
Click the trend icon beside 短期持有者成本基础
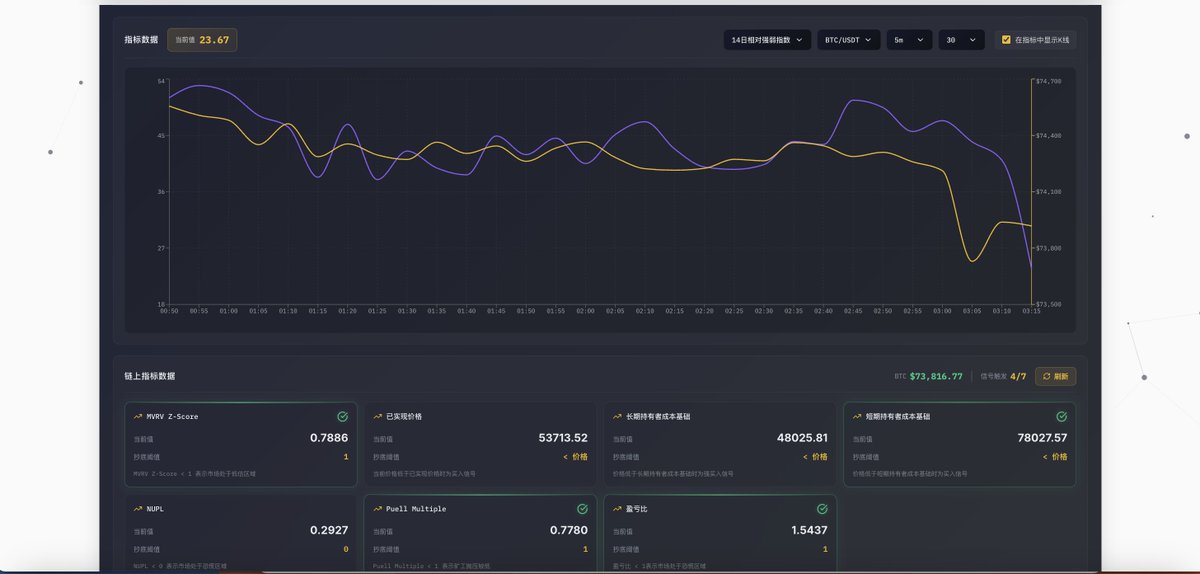(857, 416)
